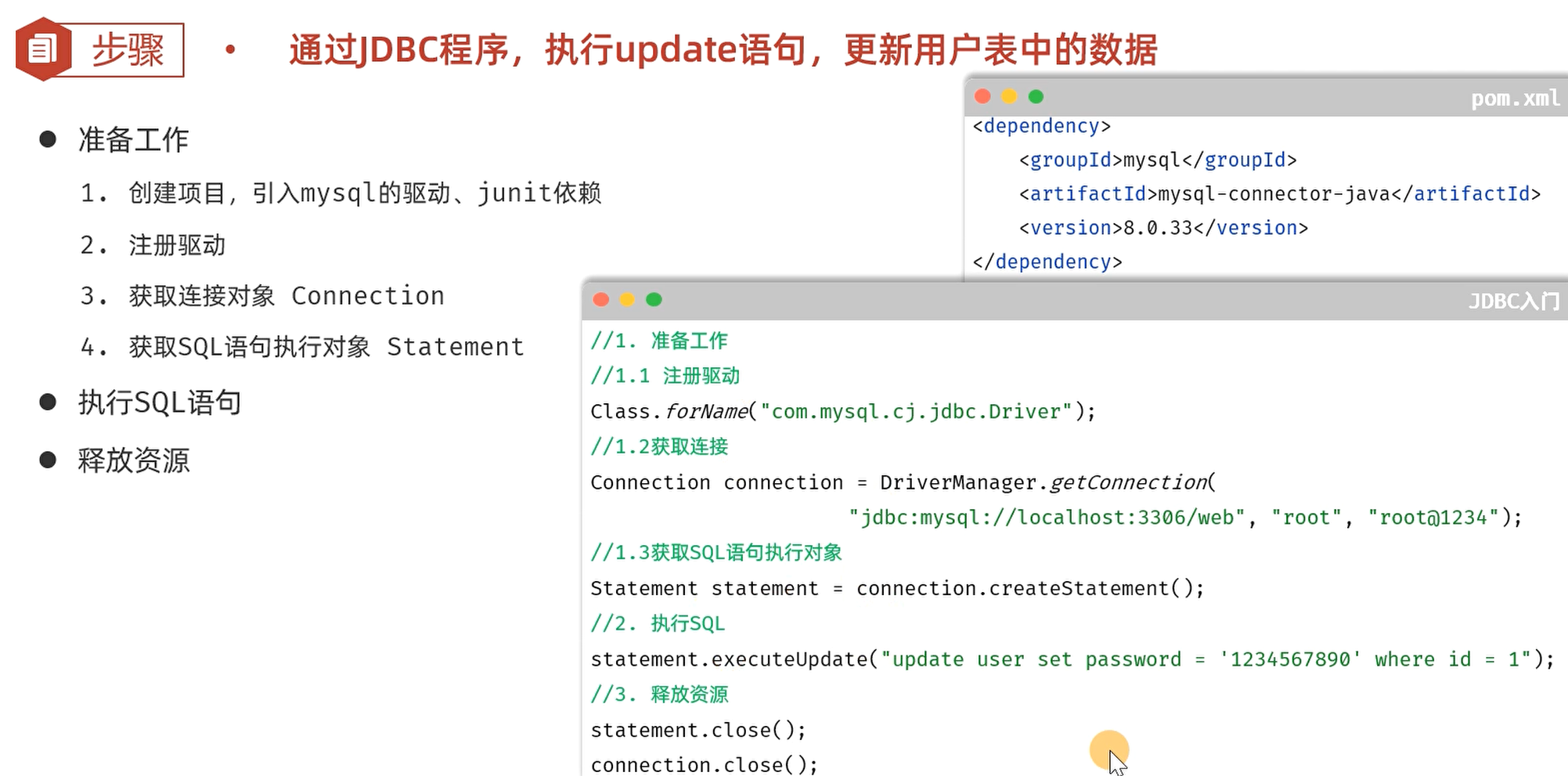Click the jdbc:mysql://localhost:3306/web URL string
Viewport: 1568px width, 776px height.
1047,518
